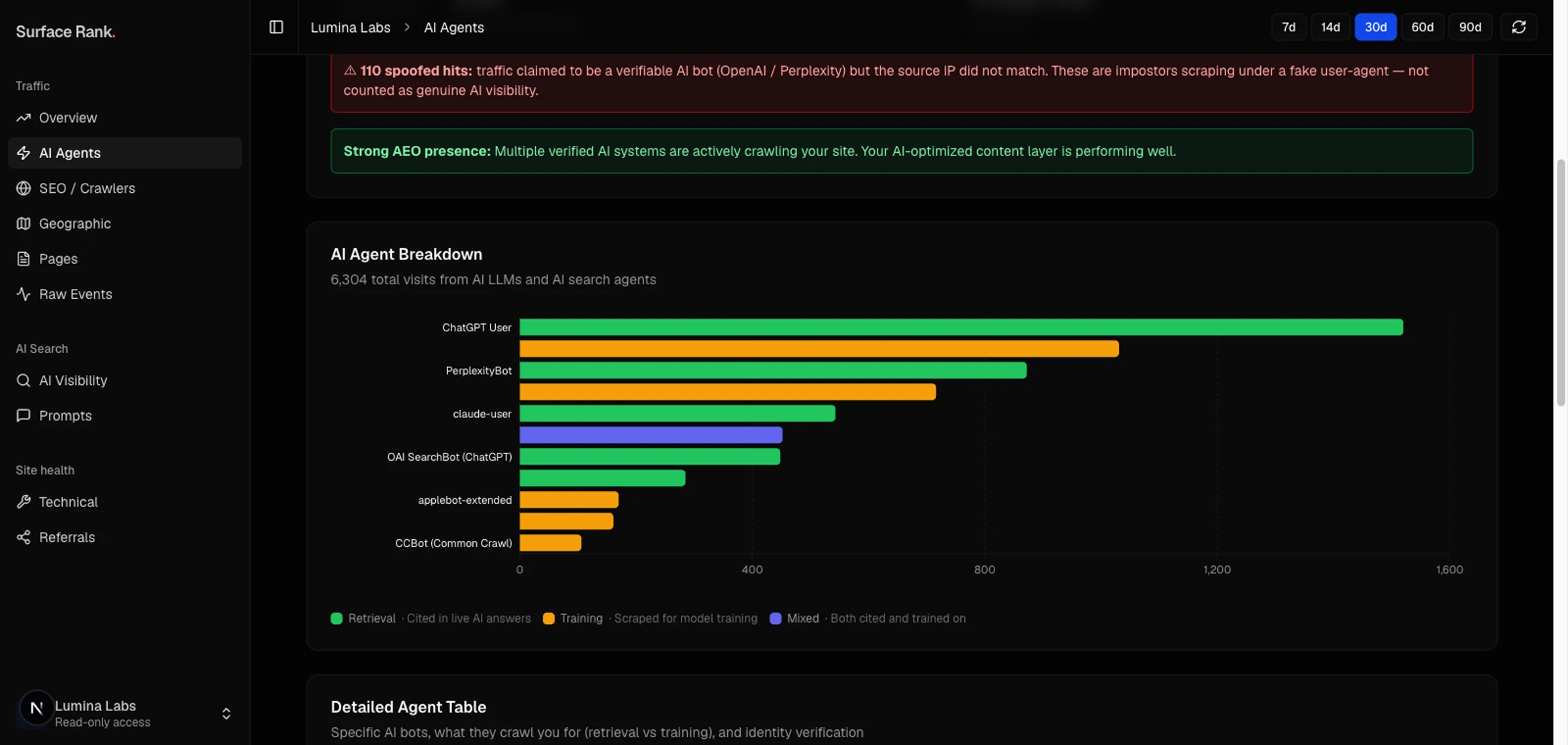This screenshot has height=745, width=1568.
Task: Click the purple Mixed chart bar
Action: coord(651,435)
